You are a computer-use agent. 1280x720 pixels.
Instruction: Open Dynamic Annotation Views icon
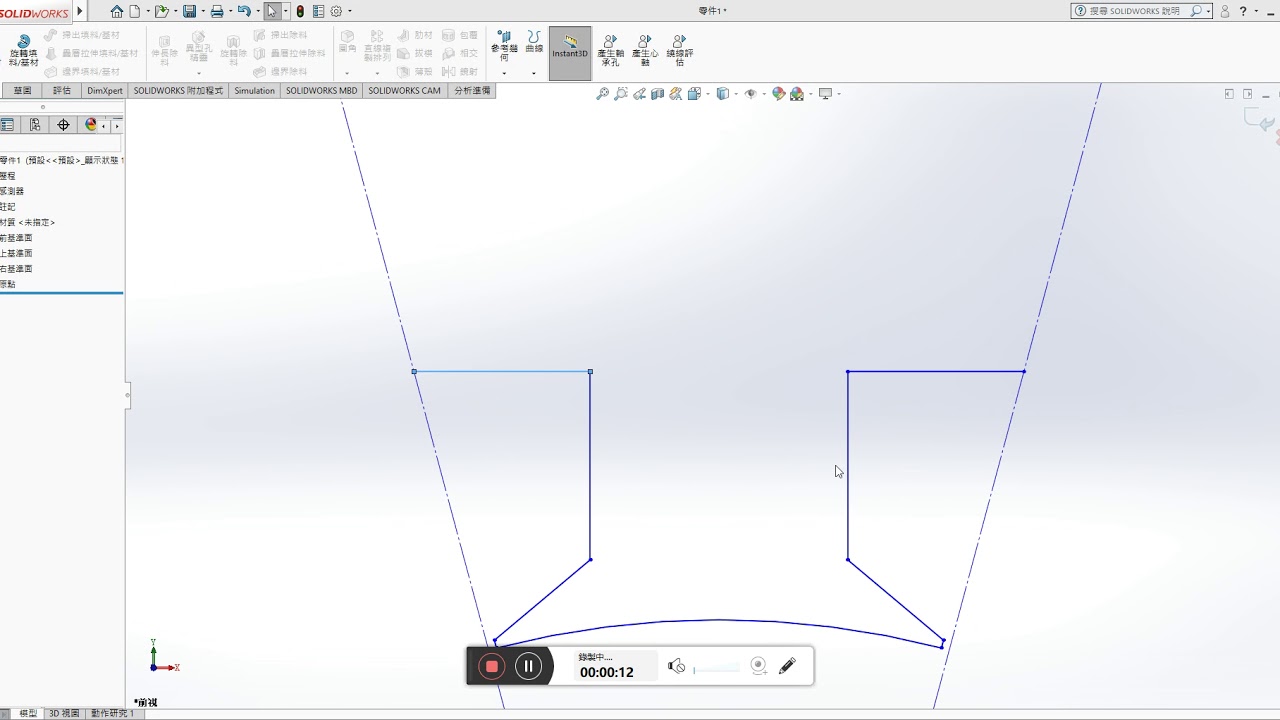pos(675,94)
